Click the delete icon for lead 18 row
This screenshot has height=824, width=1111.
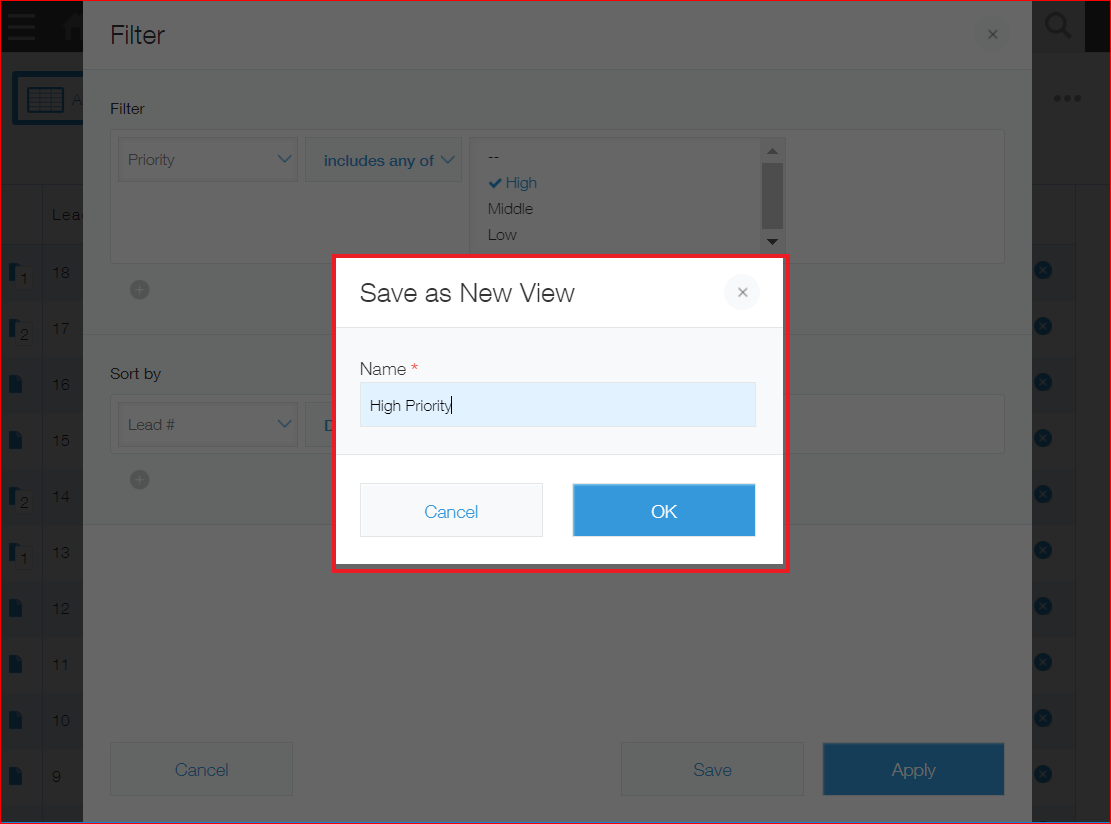tap(1042, 270)
